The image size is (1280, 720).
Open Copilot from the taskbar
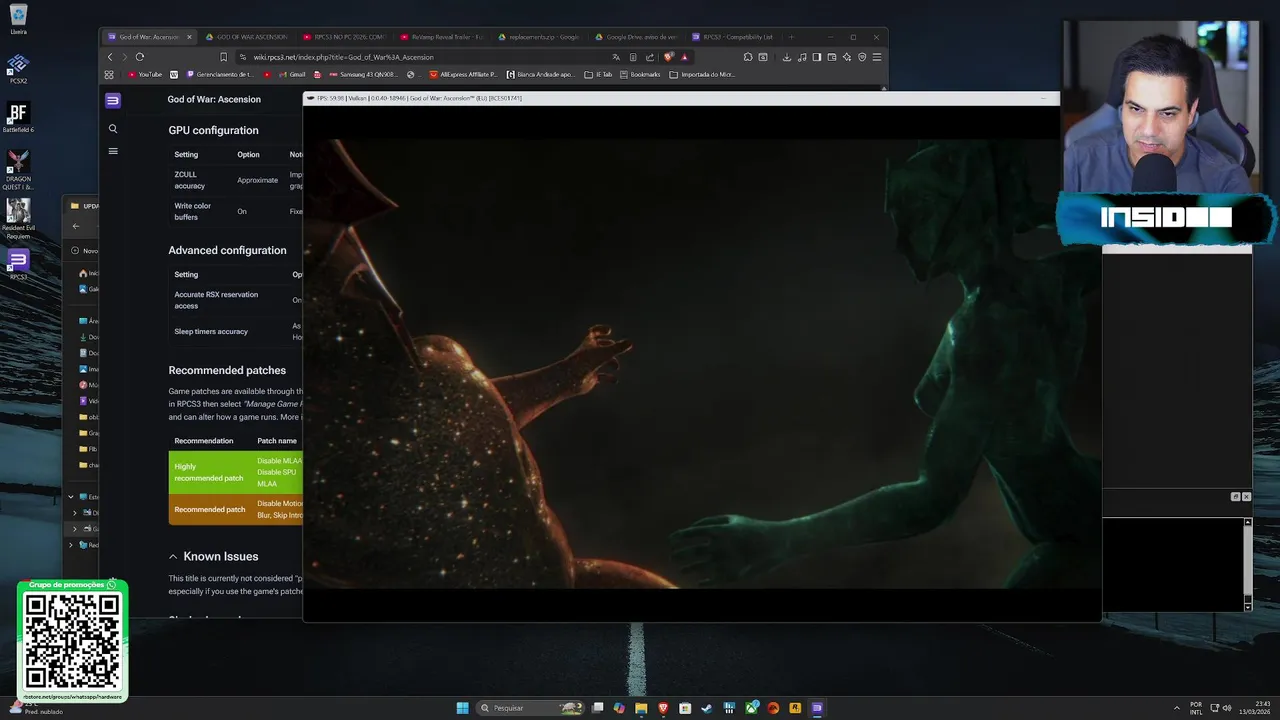click(x=619, y=708)
